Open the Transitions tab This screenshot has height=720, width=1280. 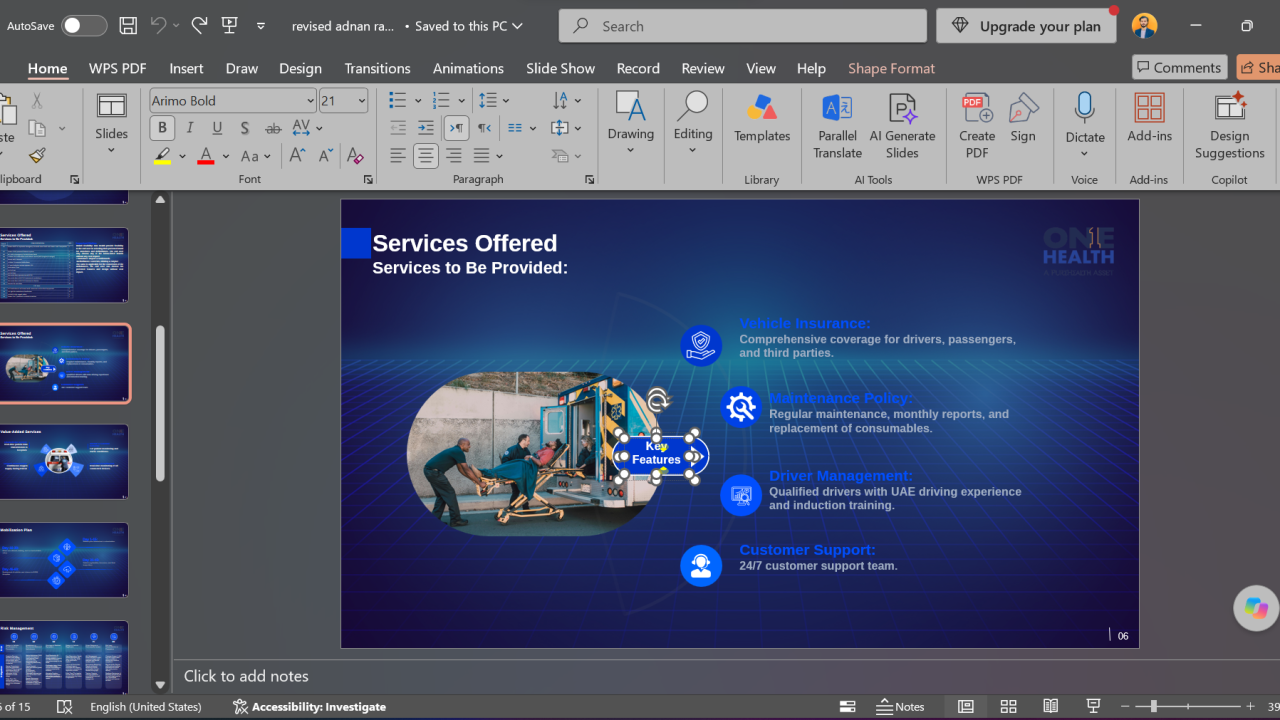tap(377, 68)
